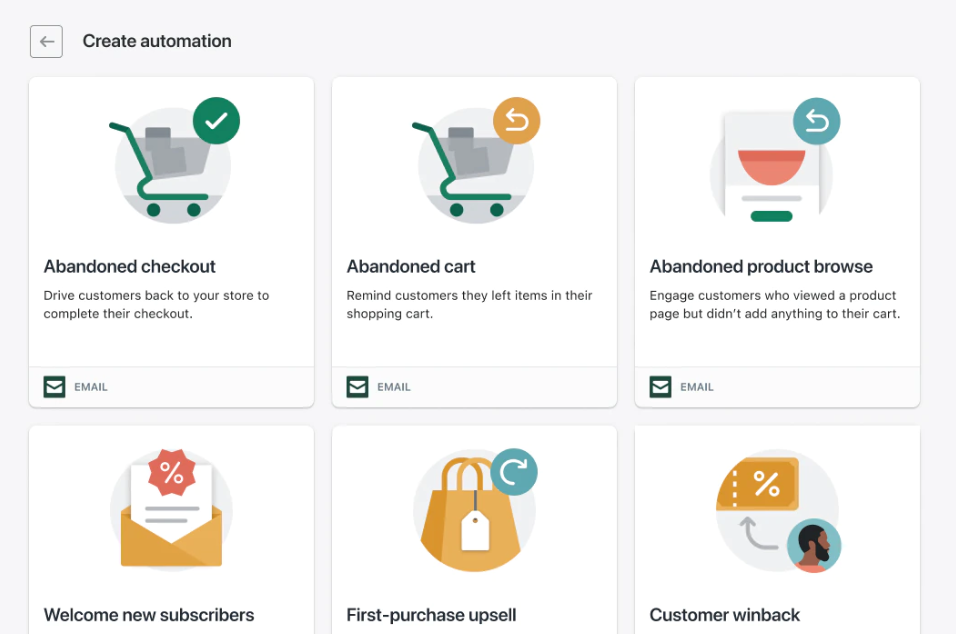Click the Abandoned cart description text
The height and width of the screenshot is (634, 956).
pos(469,304)
